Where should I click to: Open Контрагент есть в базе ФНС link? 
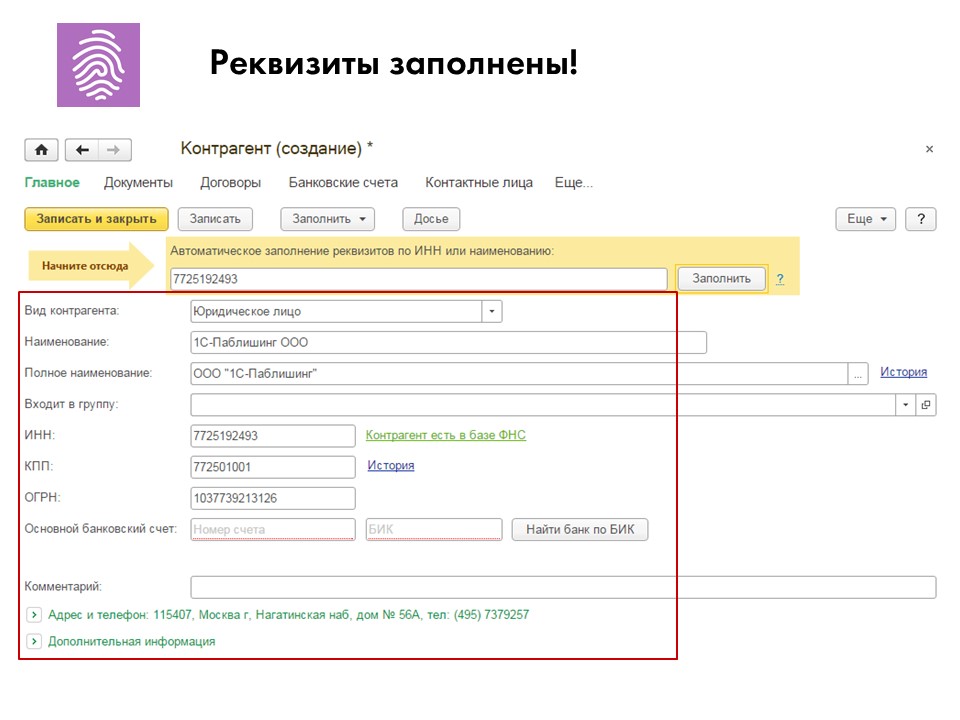(446, 435)
